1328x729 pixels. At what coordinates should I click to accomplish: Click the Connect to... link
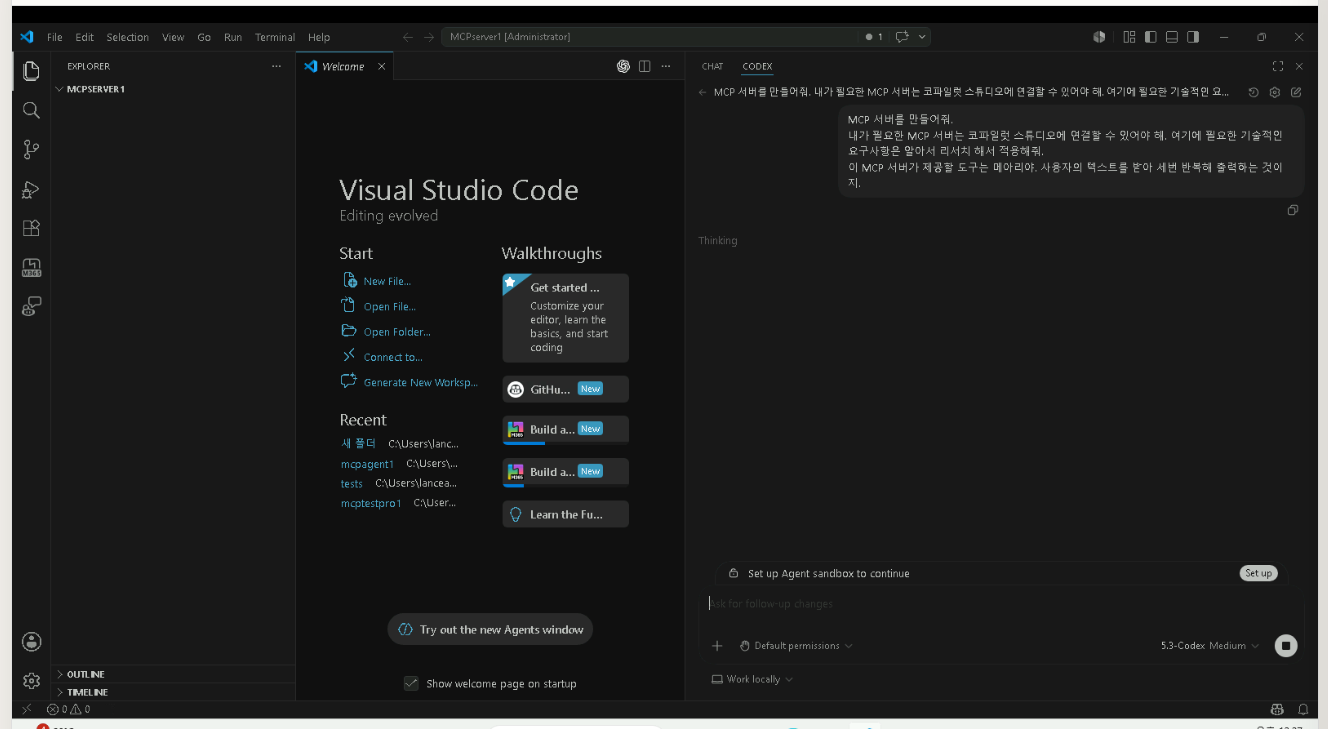pos(393,357)
